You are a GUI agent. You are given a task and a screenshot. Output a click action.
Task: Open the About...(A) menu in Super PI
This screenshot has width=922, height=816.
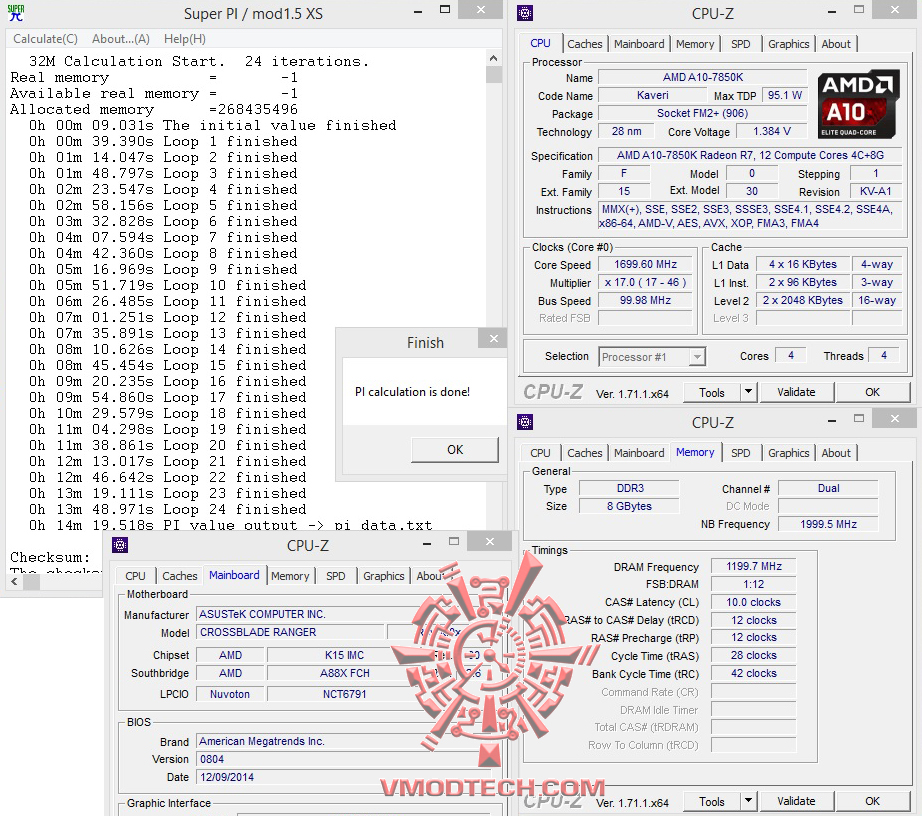pos(121,39)
